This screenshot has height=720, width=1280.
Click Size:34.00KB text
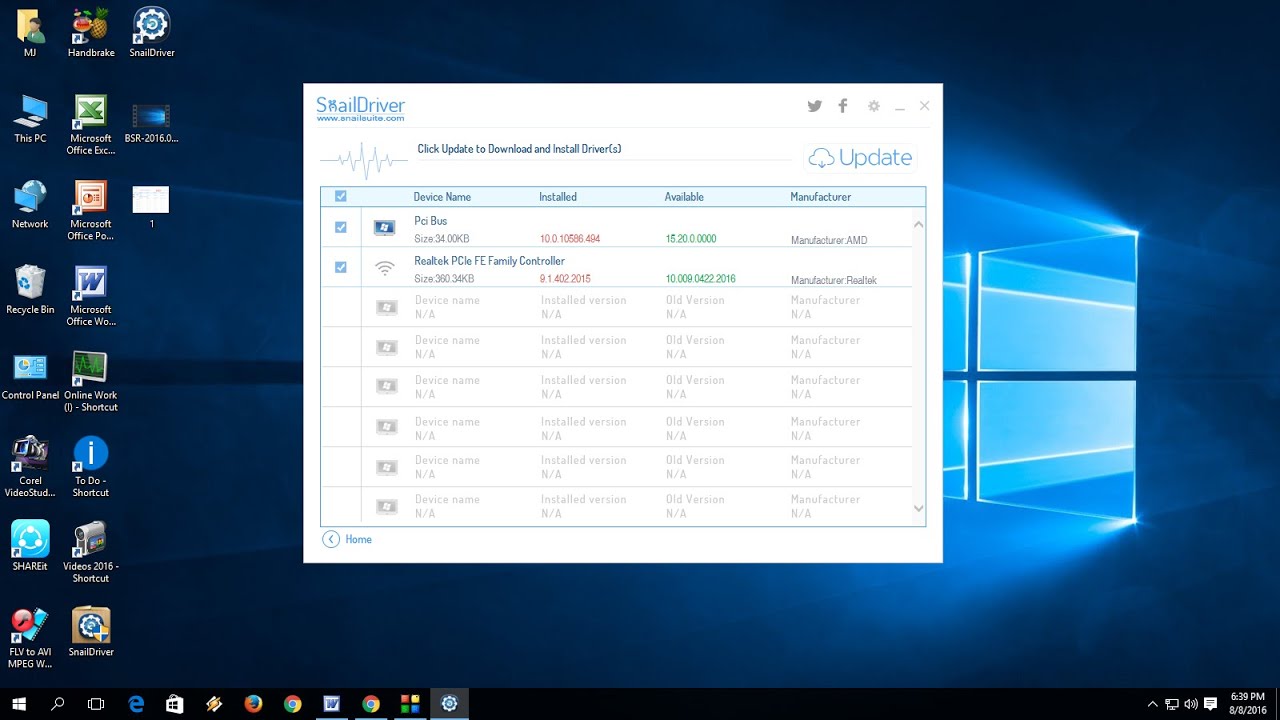[x=442, y=239]
